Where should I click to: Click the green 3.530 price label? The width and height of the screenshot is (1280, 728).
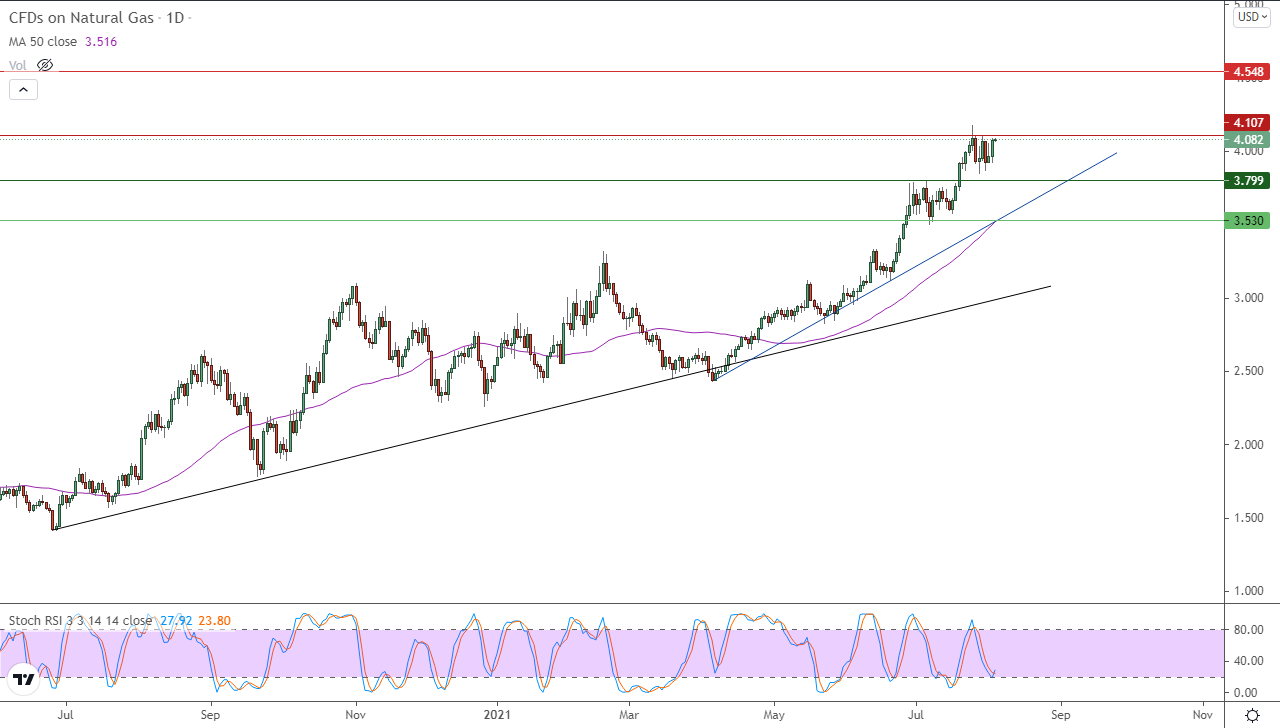[1247, 221]
